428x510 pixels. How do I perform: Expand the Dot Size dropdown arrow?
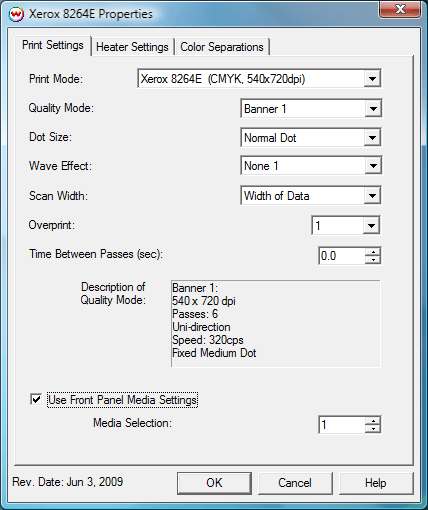[x=372, y=138]
